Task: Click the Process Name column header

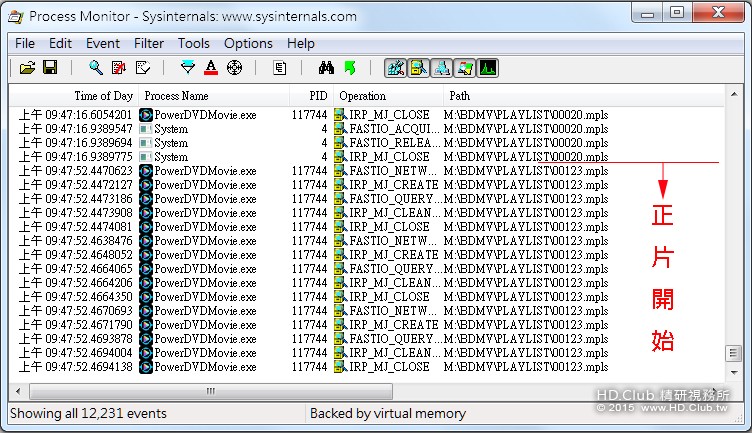Action: [214, 96]
